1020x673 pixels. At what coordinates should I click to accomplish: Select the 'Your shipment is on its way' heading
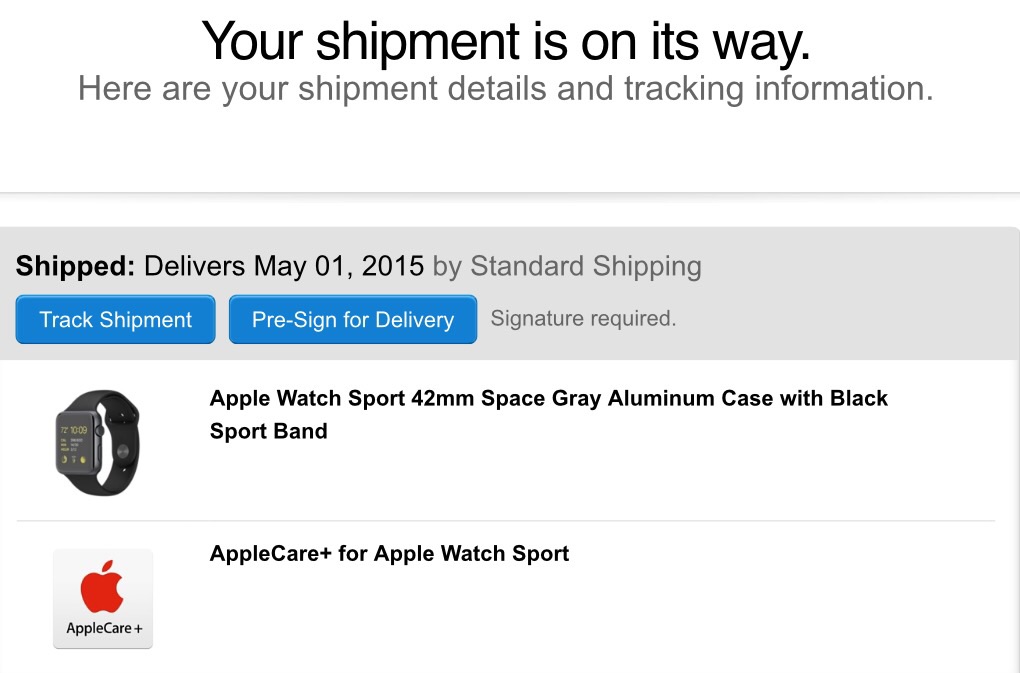[x=506, y=41]
